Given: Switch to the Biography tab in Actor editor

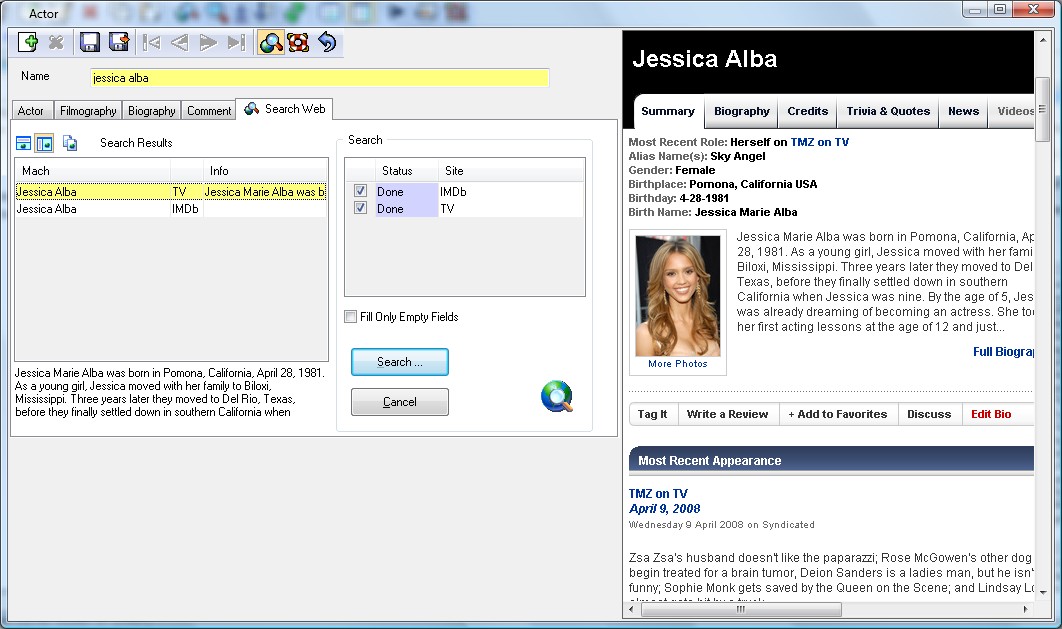Looking at the screenshot, I should point(152,110).
